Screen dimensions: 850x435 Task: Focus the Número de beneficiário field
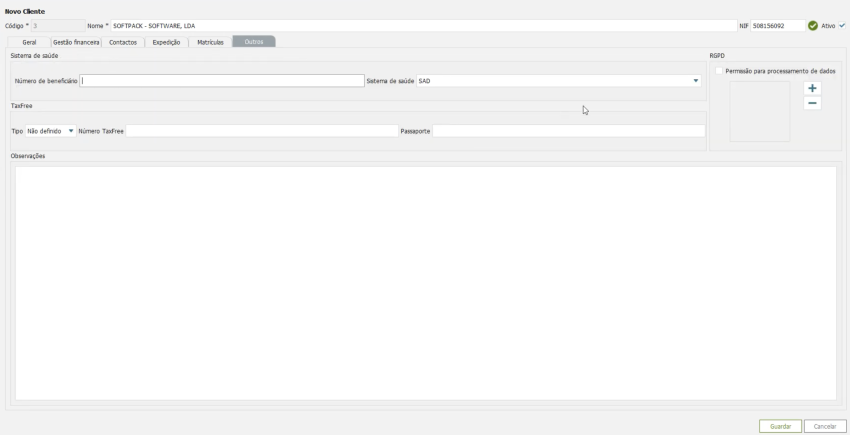point(222,81)
